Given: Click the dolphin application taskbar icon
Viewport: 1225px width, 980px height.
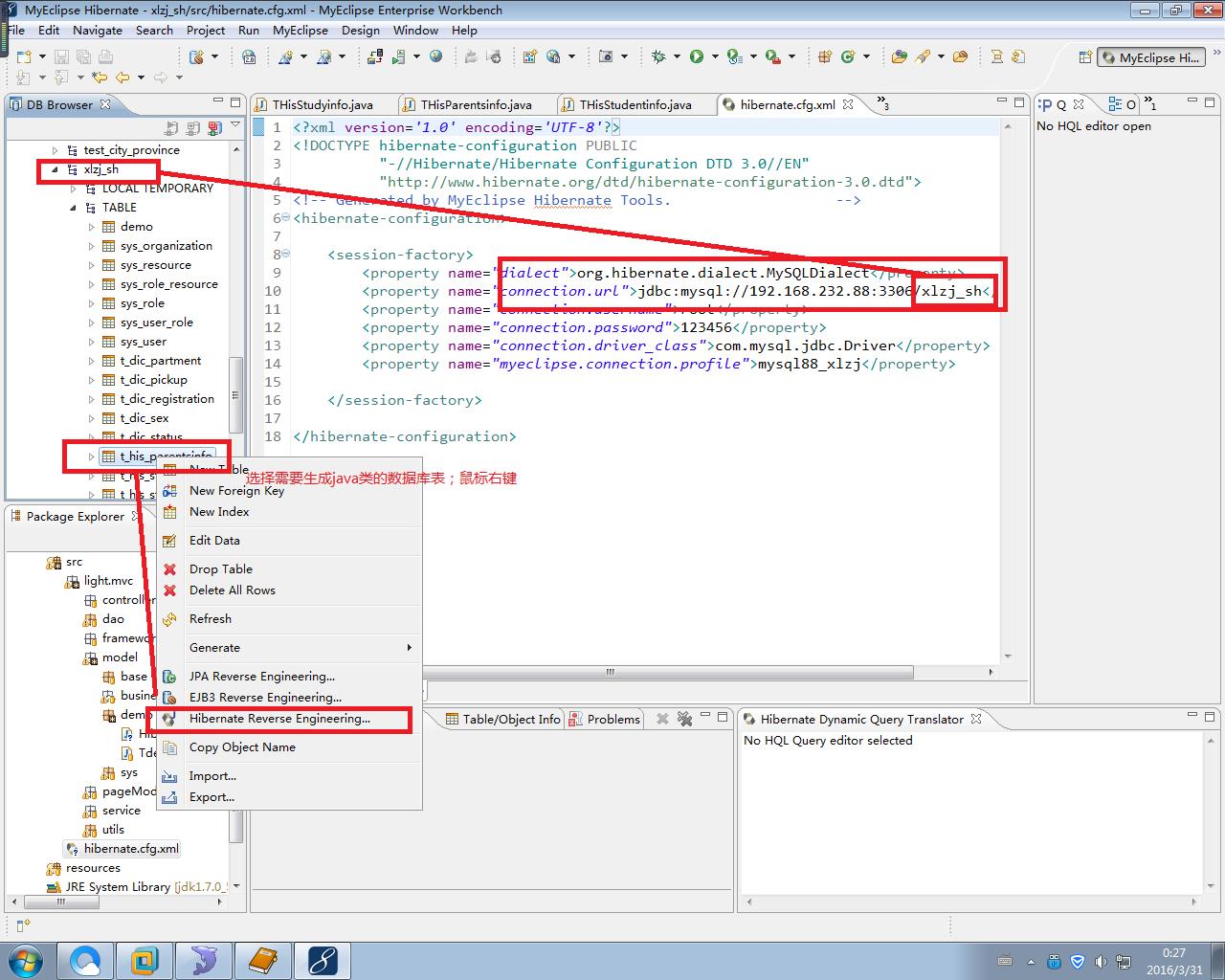Looking at the screenshot, I should [204, 960].
